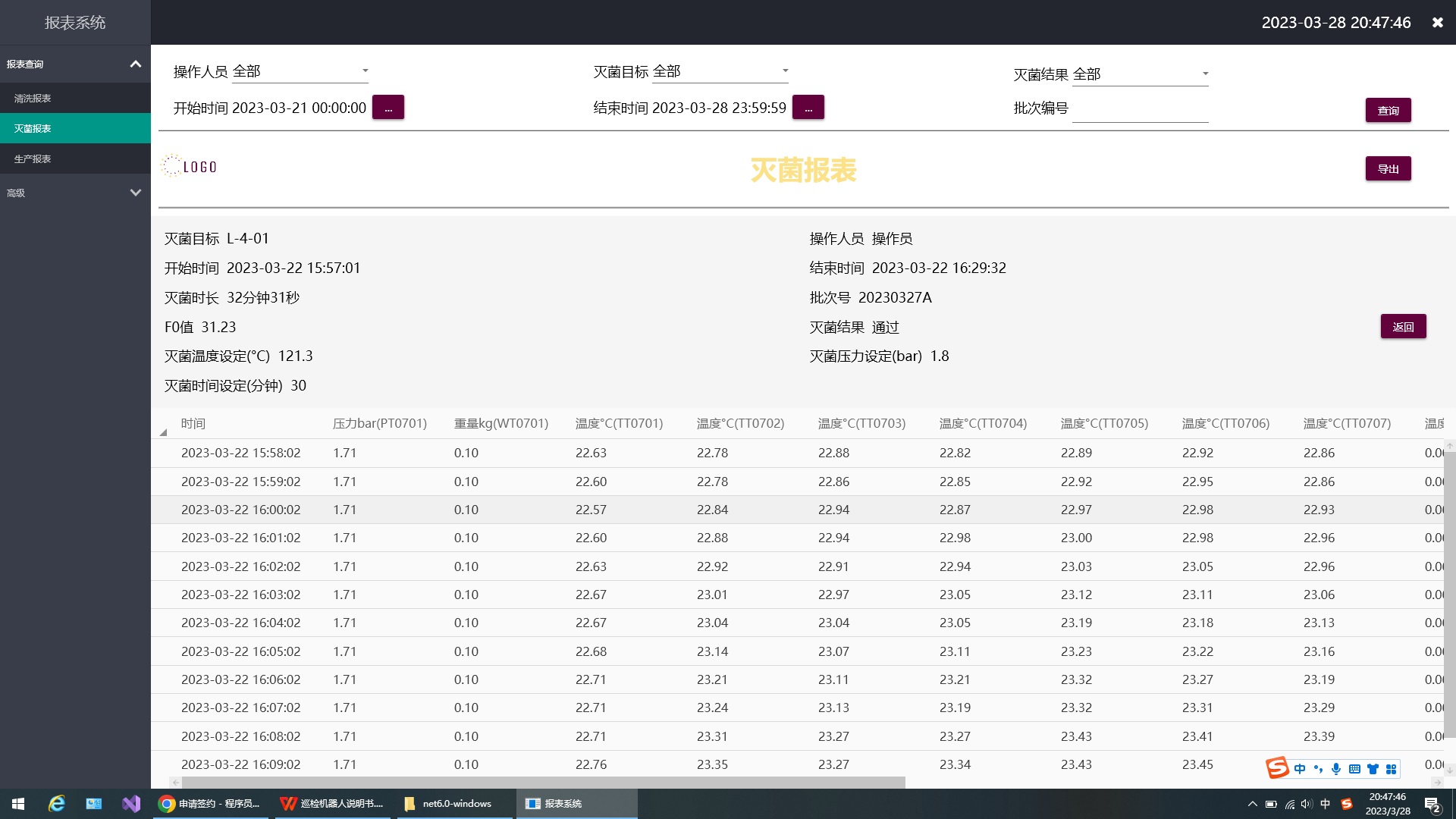Open Sogou skin shop via the shirt icon
Viewport: 1456px width, 819px height.
pos(1373,769)
